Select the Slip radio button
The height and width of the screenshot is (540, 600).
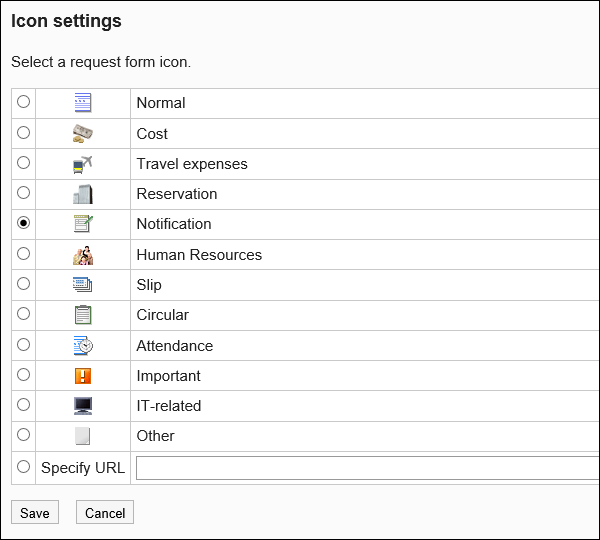click(x=23, y=284)
